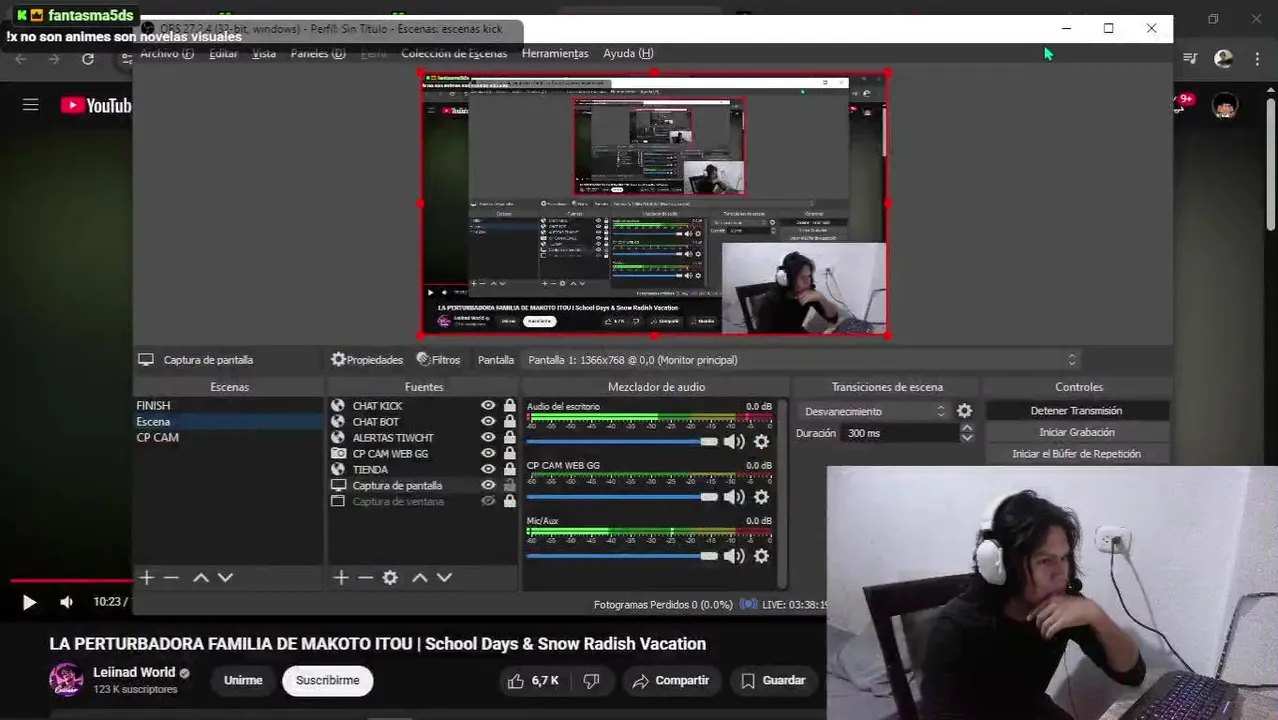Remove the selected source in Fuentes panel

pyautogui.click(x=365, y=578)
